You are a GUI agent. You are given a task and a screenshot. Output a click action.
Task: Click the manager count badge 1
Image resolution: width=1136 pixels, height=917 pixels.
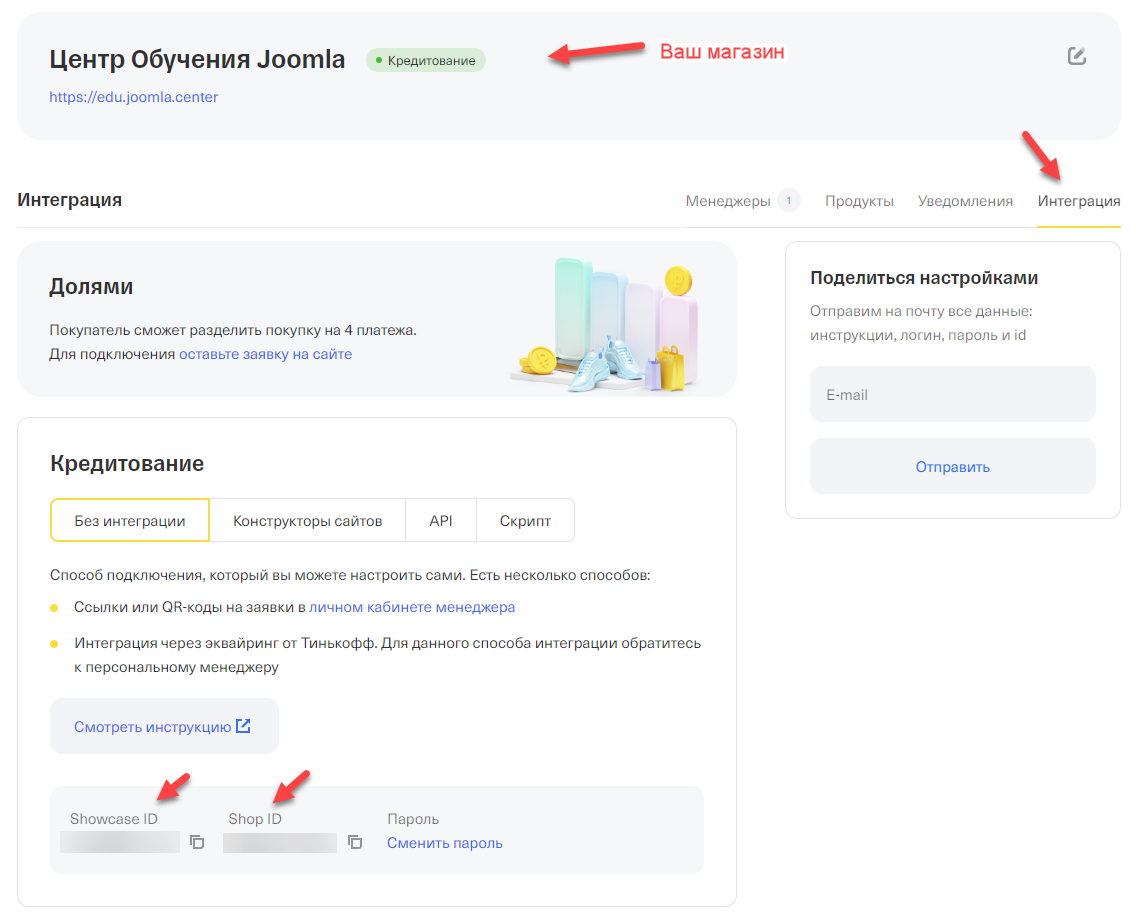click(x=789, y=200)
